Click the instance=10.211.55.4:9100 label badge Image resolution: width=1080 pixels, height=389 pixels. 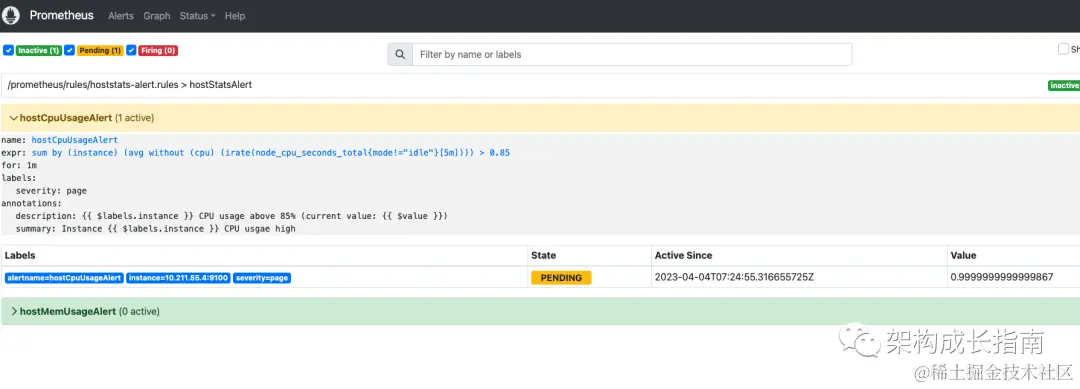pyautogui.click(x=178, y=278)
